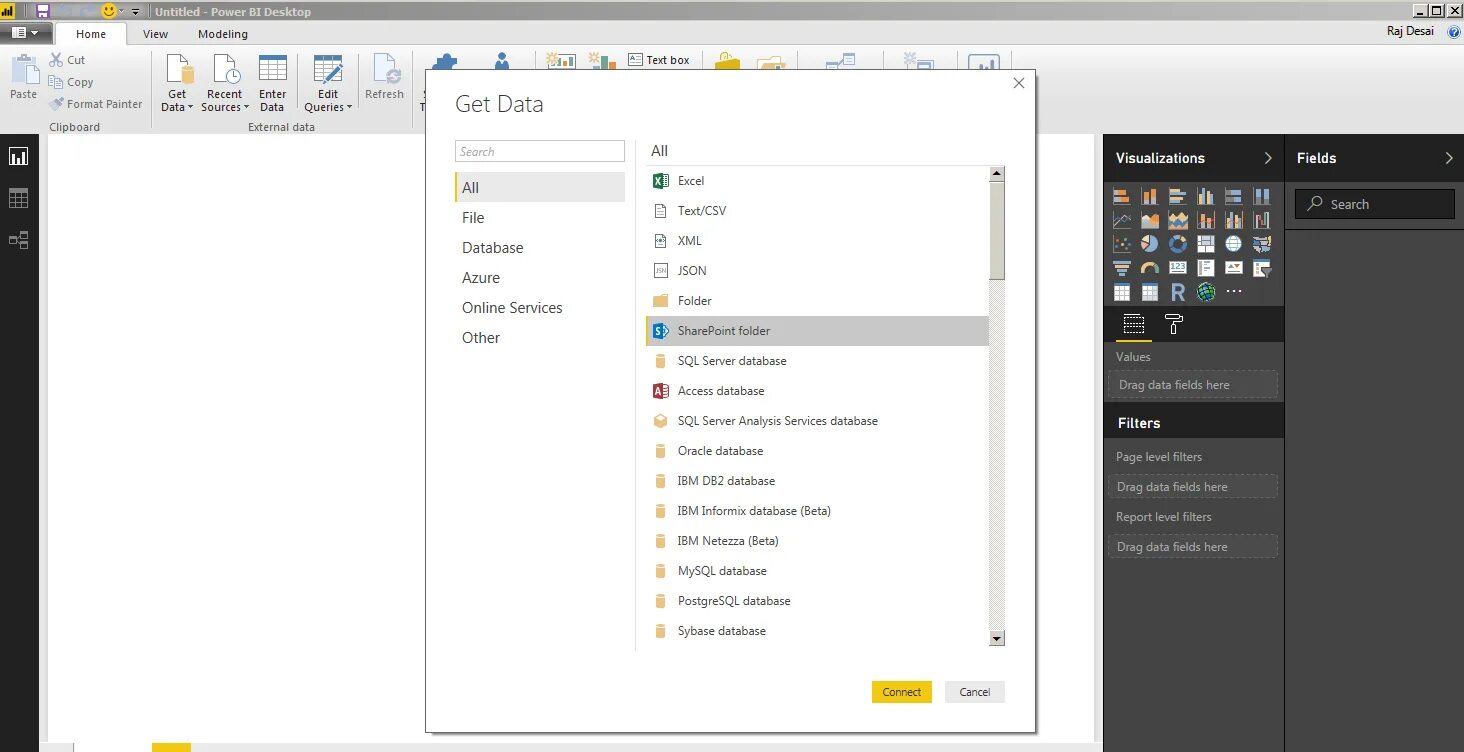
Task: Click the Save icon in the title bar
Action: click(42, 11)
